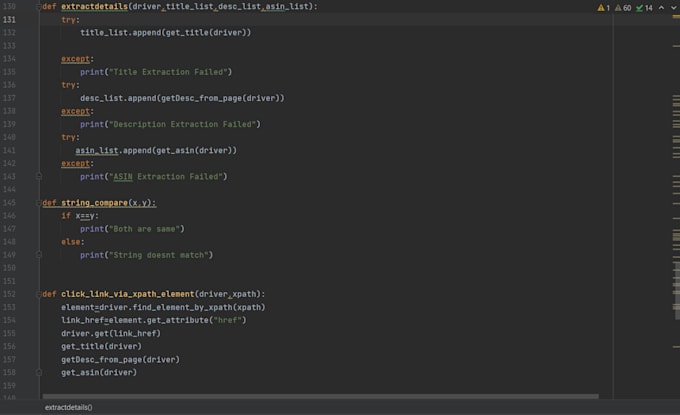This screenshot has height=415, width=680.
Task: Go to next highlighted error arrow
Action: tap(674, 7)
